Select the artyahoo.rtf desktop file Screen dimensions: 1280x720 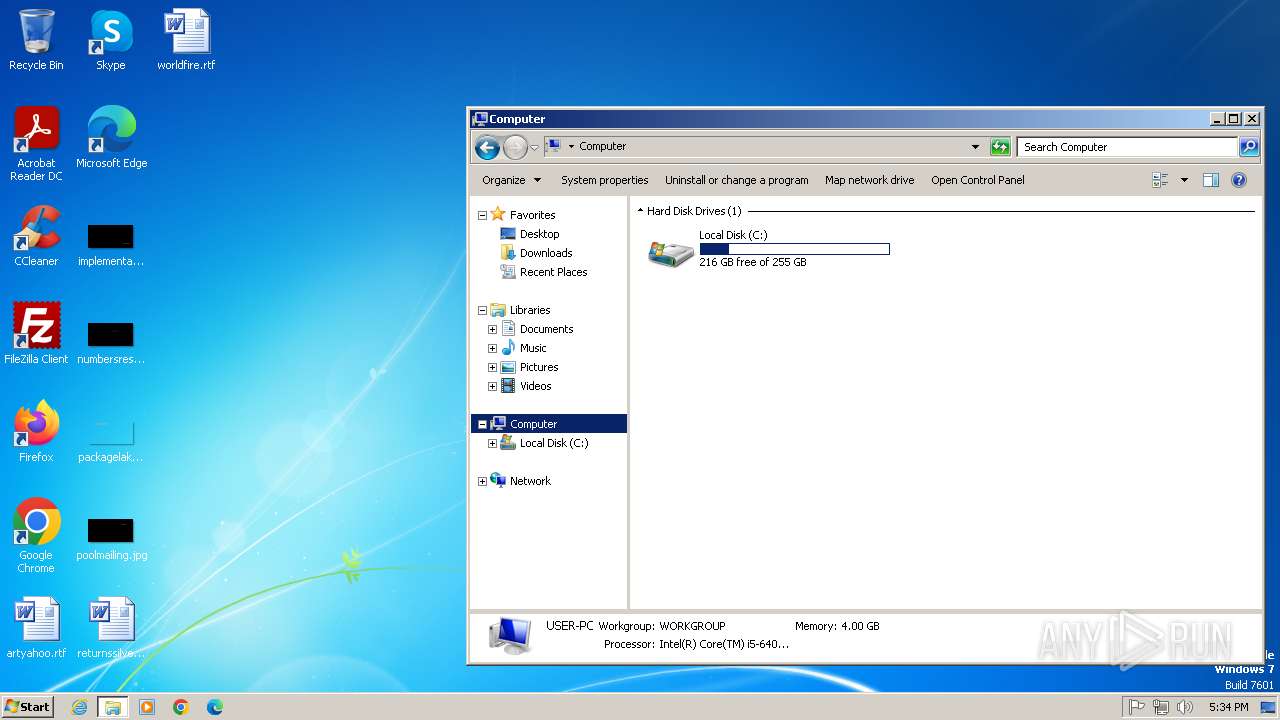tap(36, 628)
